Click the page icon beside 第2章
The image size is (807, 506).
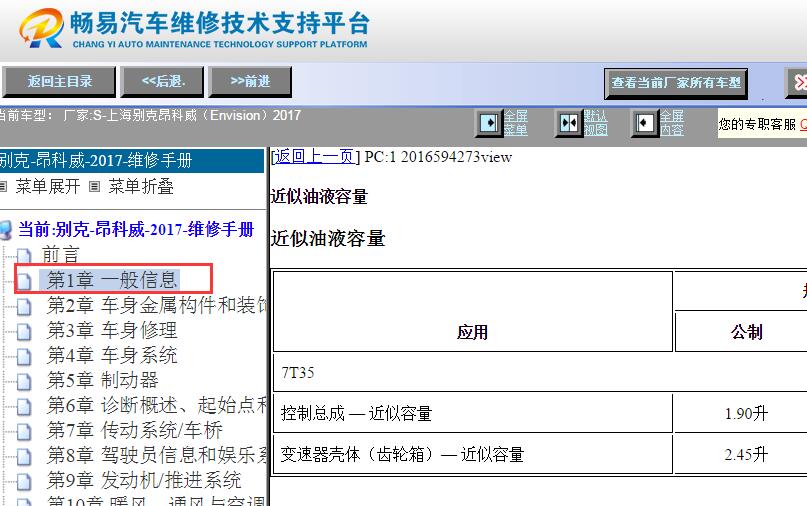coord(24,306)
